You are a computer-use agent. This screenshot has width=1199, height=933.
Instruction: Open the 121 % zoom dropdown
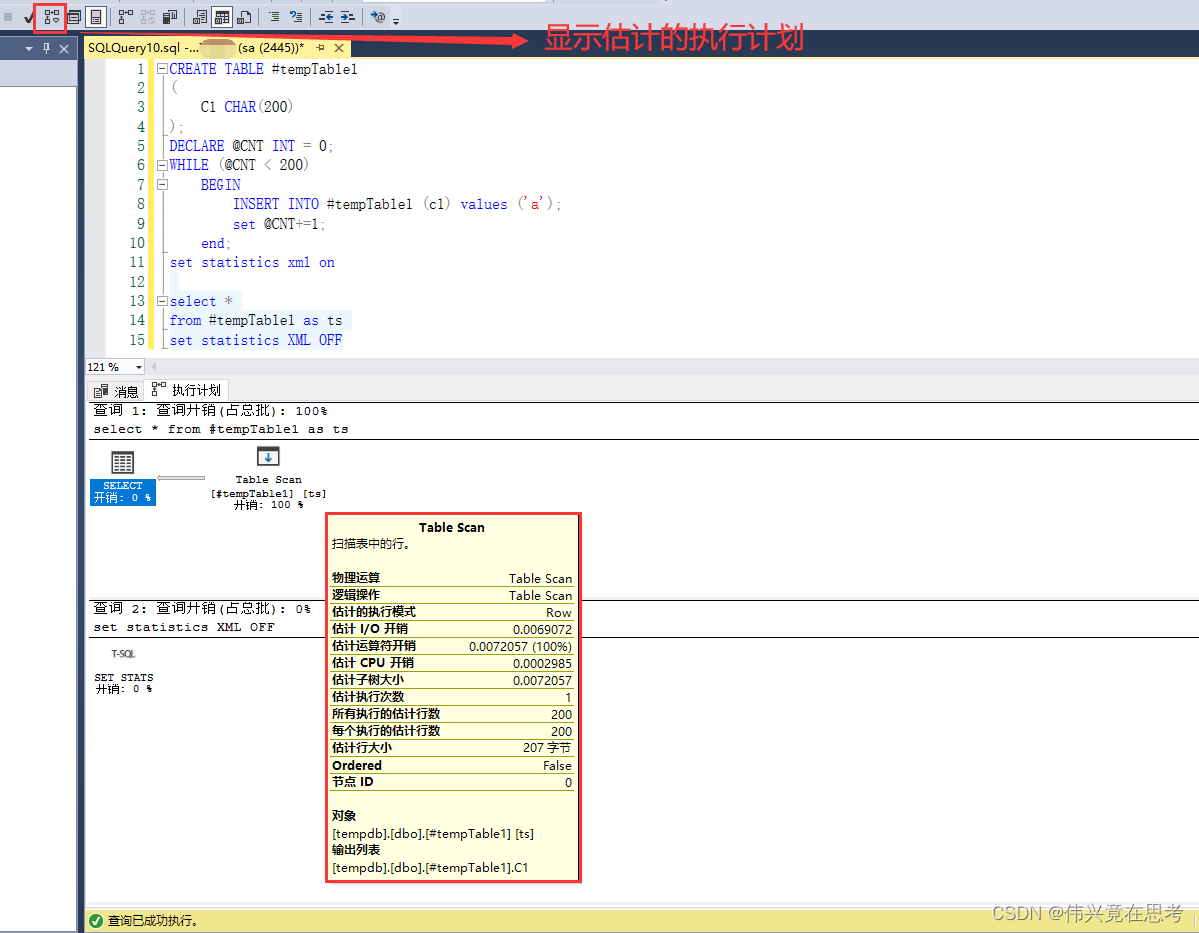tap(138, 367)
